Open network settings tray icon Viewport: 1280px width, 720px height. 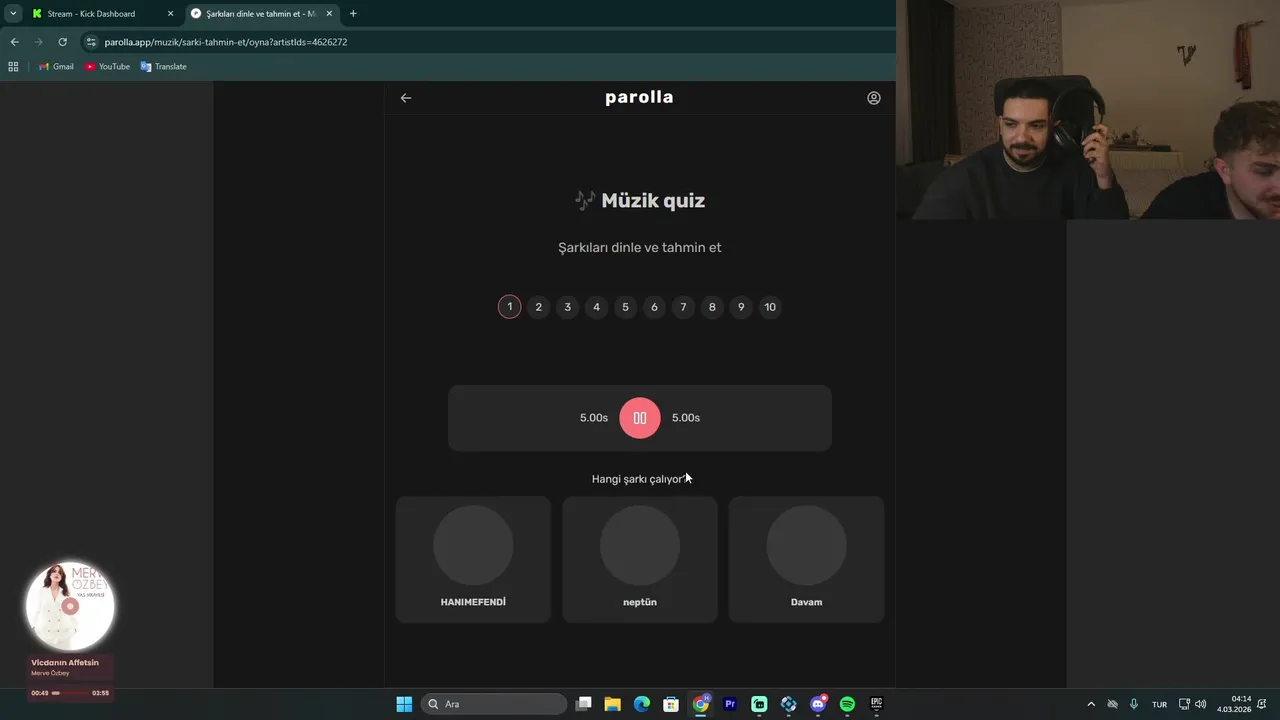tap(1184, 704)
